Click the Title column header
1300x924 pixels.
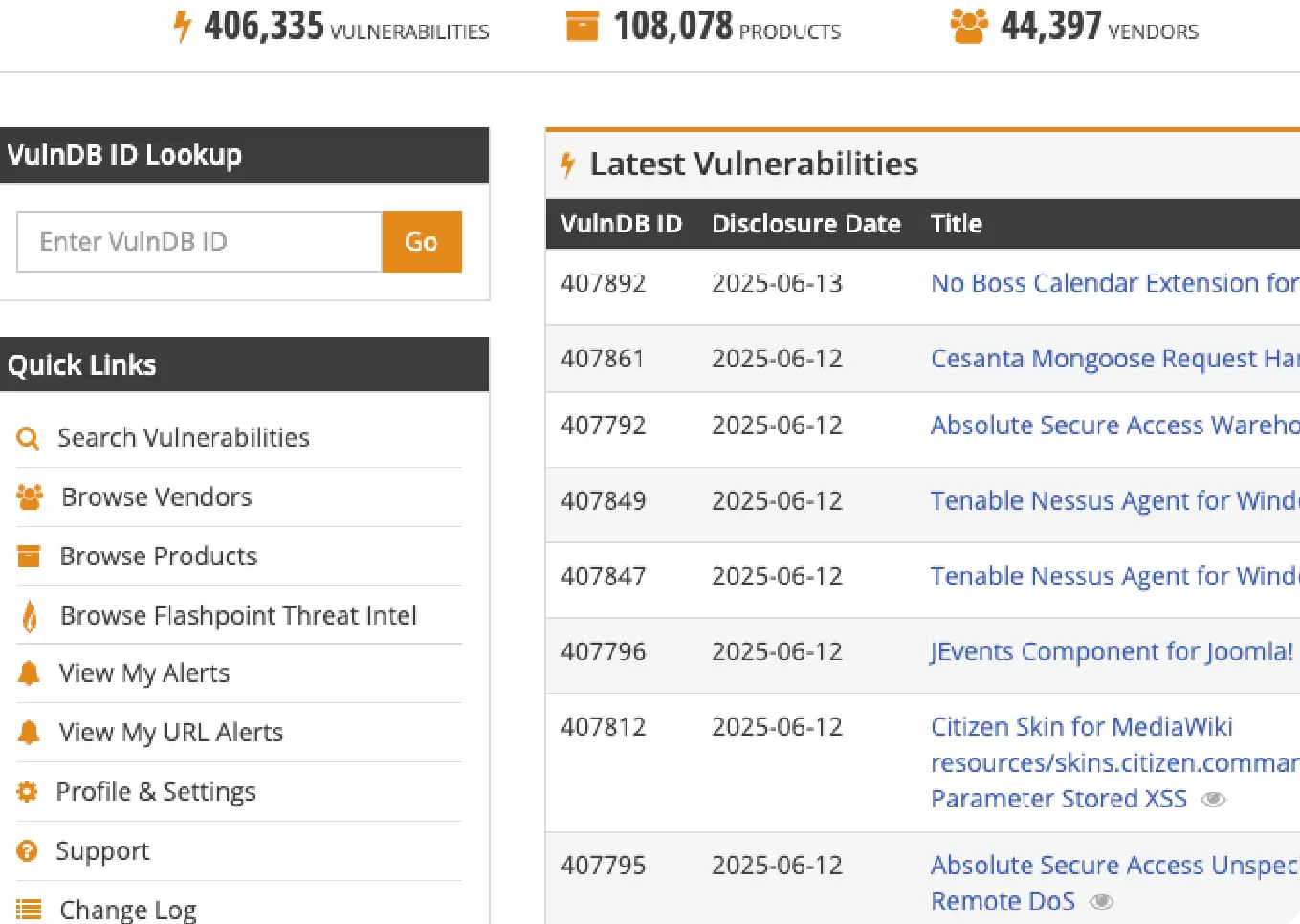click(x=957, y=224)
